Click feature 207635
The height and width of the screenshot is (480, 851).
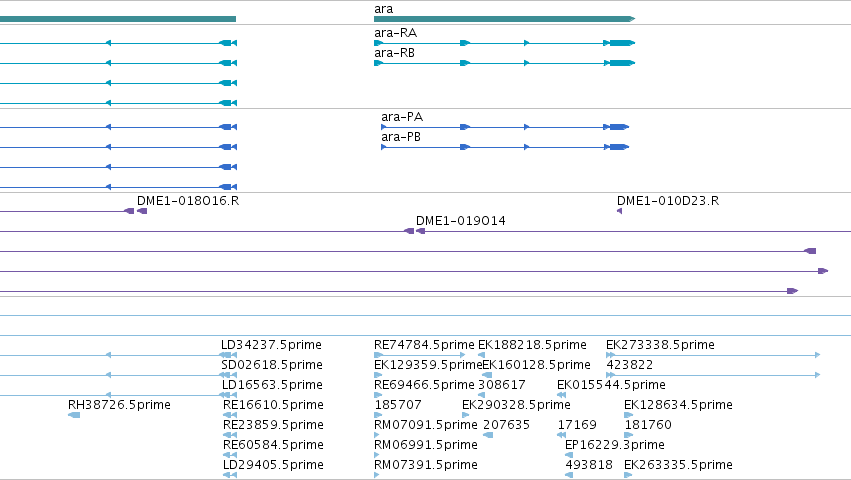click(506, 425)
